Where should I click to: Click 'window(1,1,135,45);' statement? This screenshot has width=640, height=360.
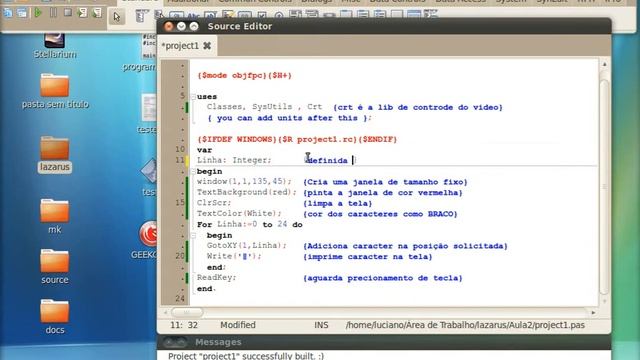[x=244, y=182]
